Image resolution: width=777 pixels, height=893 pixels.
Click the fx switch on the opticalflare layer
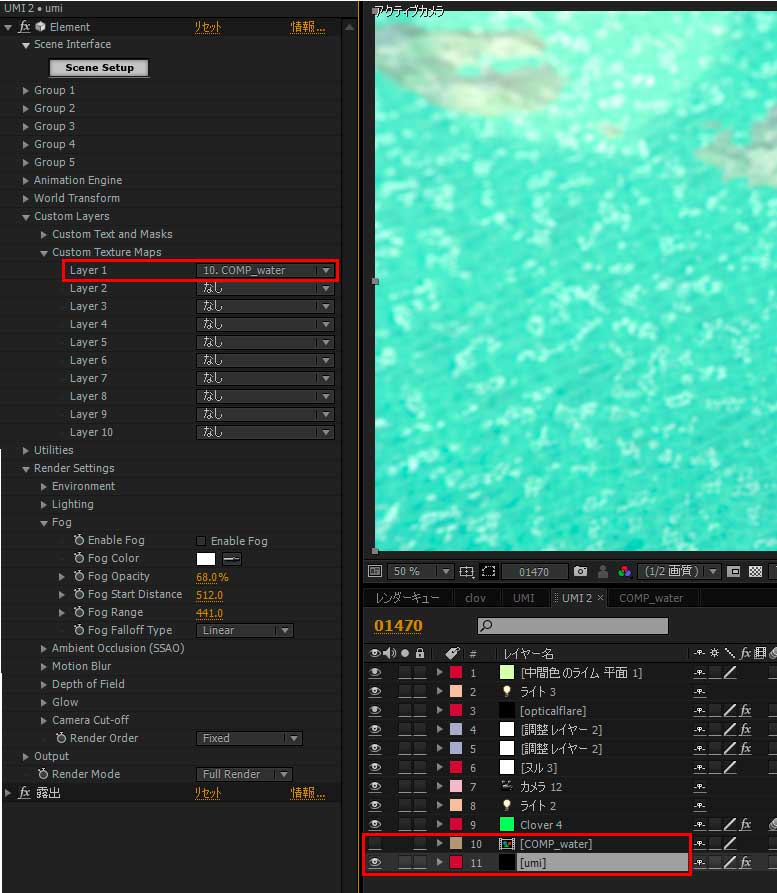(x=745, y=711)
